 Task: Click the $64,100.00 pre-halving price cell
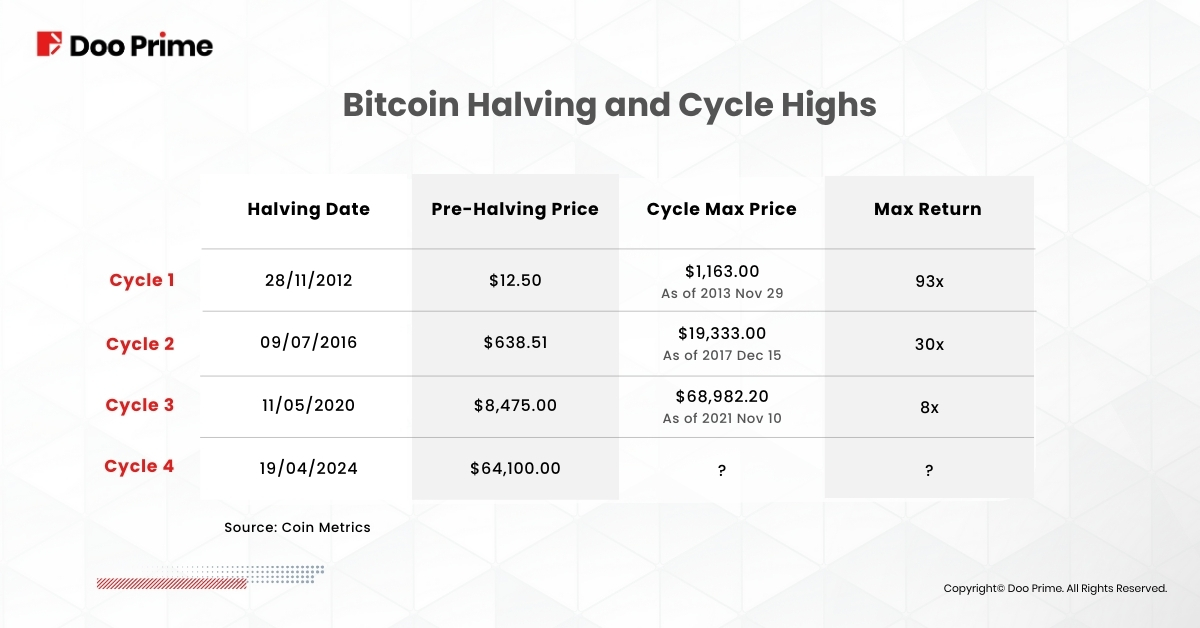coord(515,468)
